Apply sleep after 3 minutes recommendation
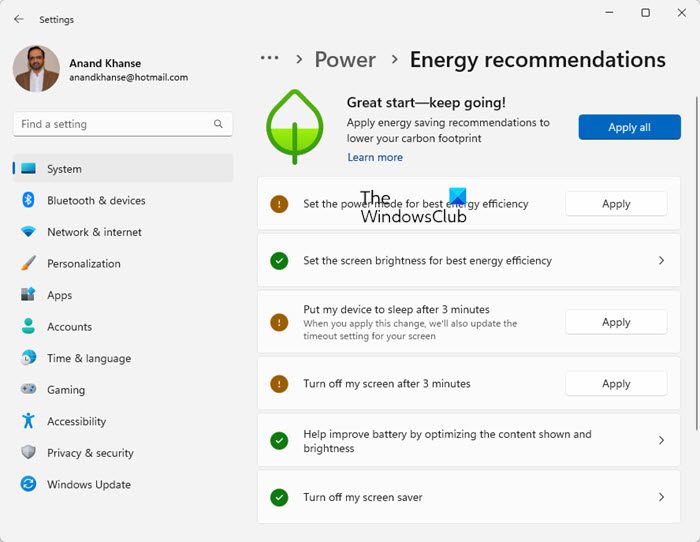This screenshot has width=700, height=542. point(616,322)
